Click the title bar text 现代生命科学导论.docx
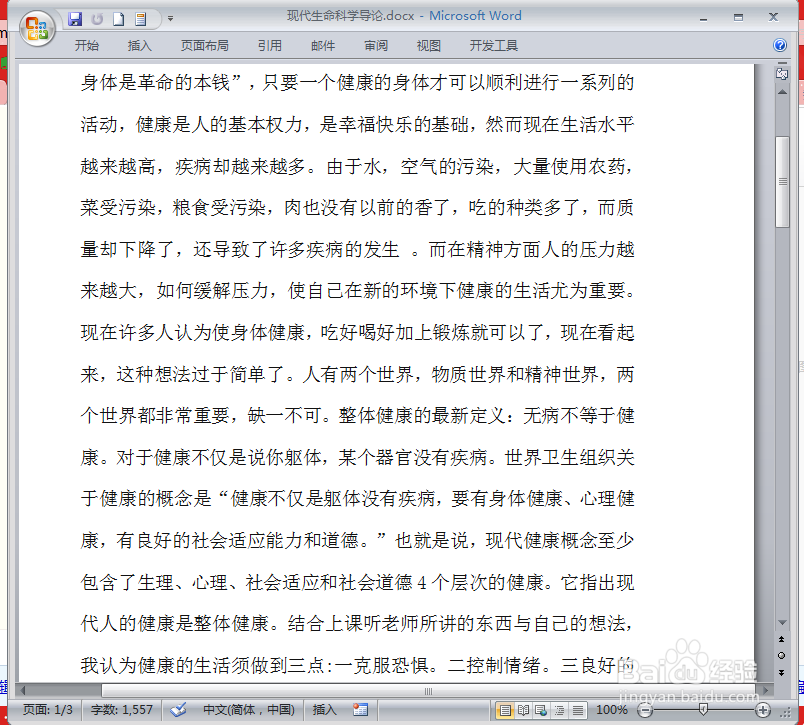 click(350, 16)
